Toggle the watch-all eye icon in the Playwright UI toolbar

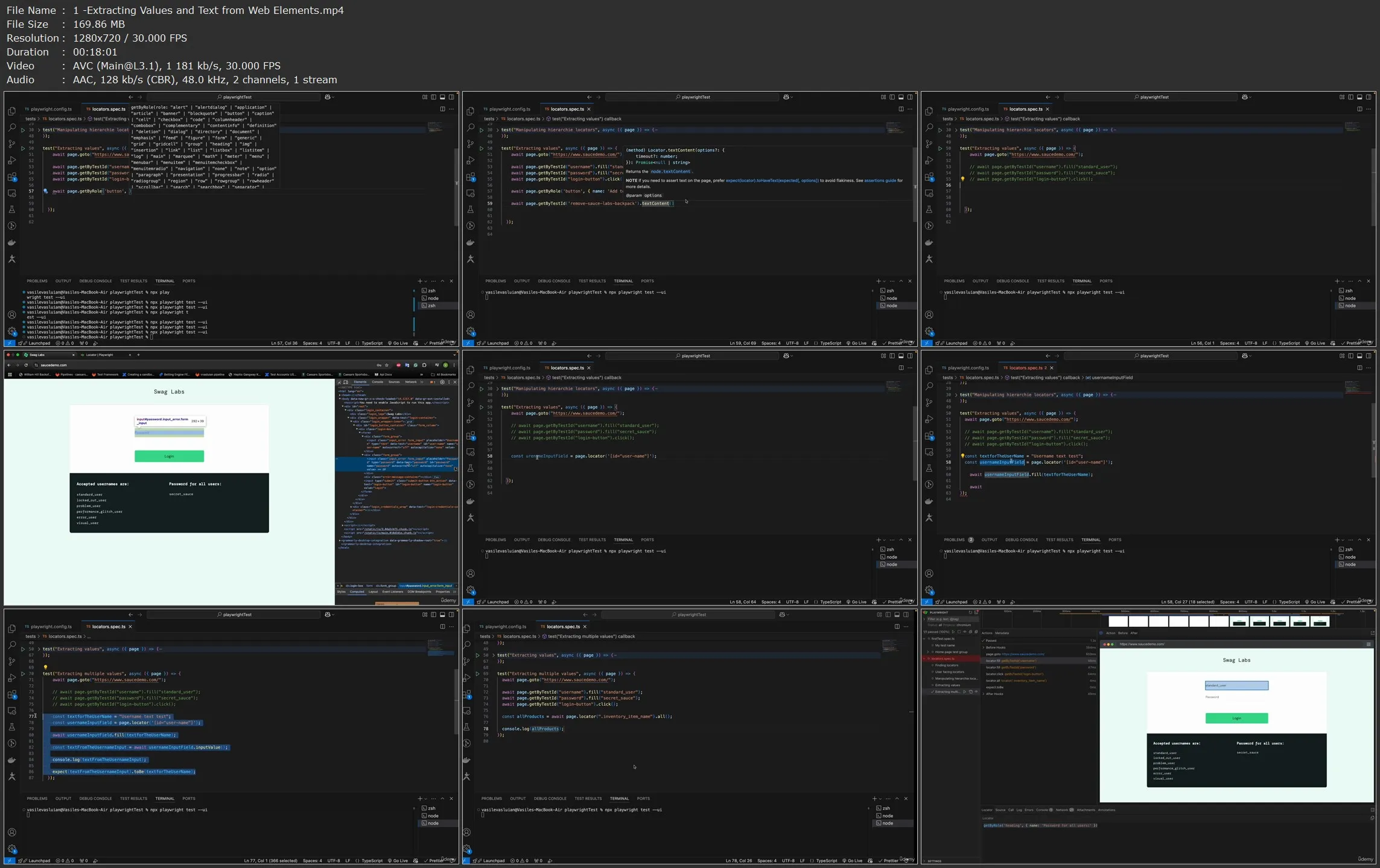click(964, 632)
